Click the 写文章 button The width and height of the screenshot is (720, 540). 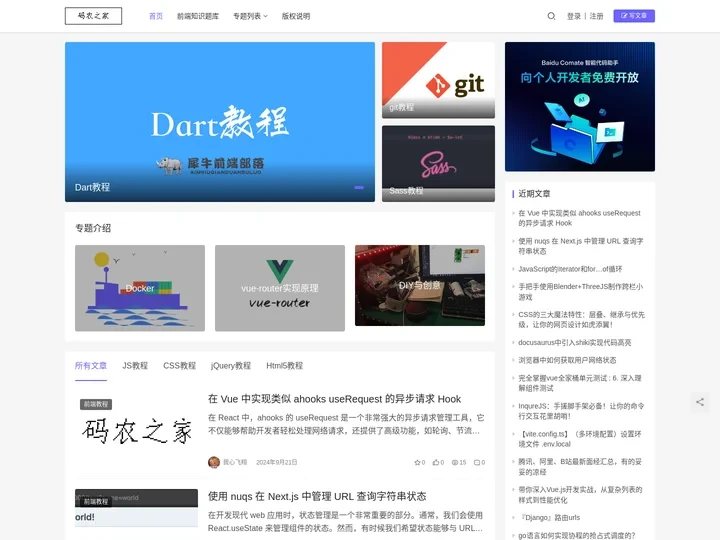634,16
